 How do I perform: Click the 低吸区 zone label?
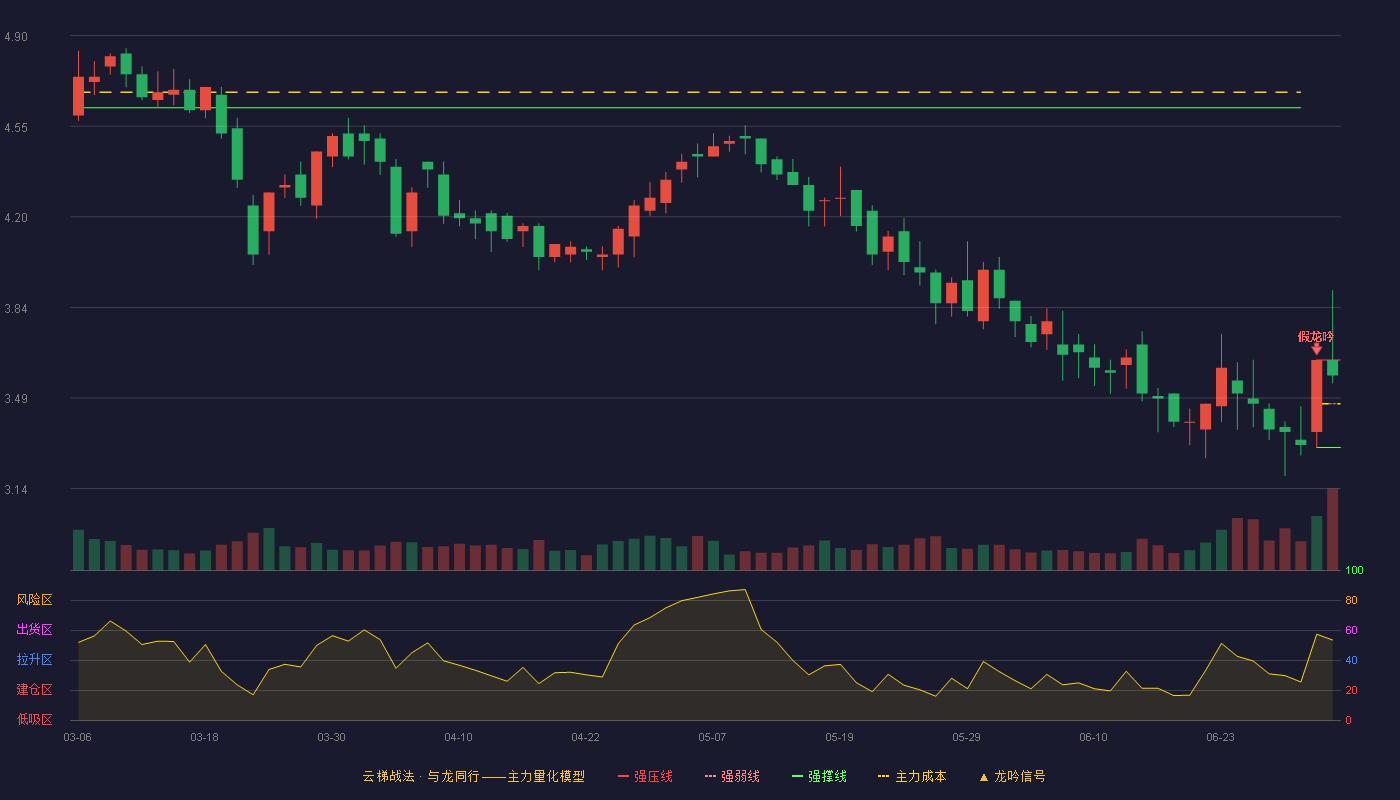(x=34, y=720)
